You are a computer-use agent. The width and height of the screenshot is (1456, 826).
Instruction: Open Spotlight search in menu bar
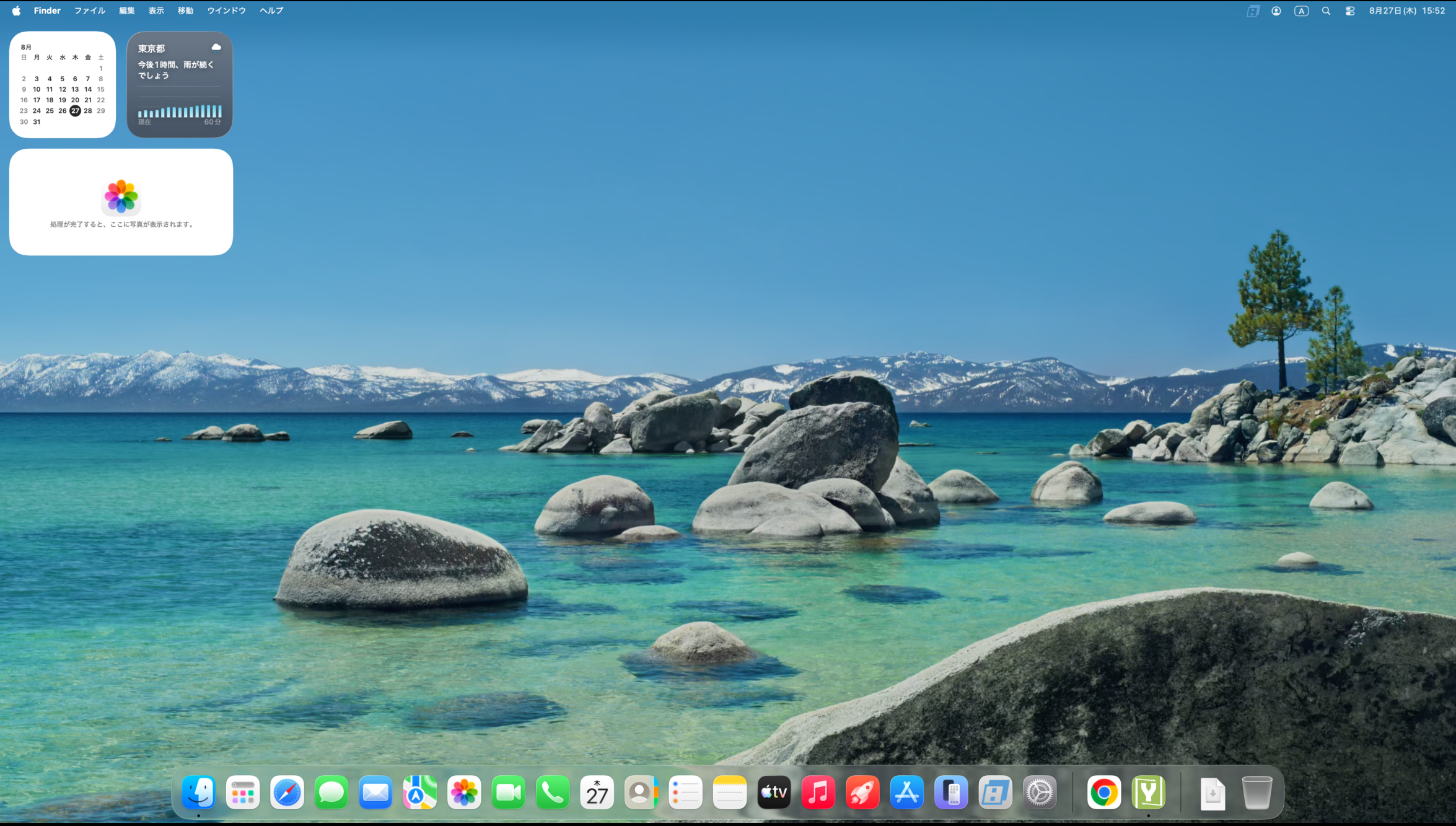tap(1326, 11)
